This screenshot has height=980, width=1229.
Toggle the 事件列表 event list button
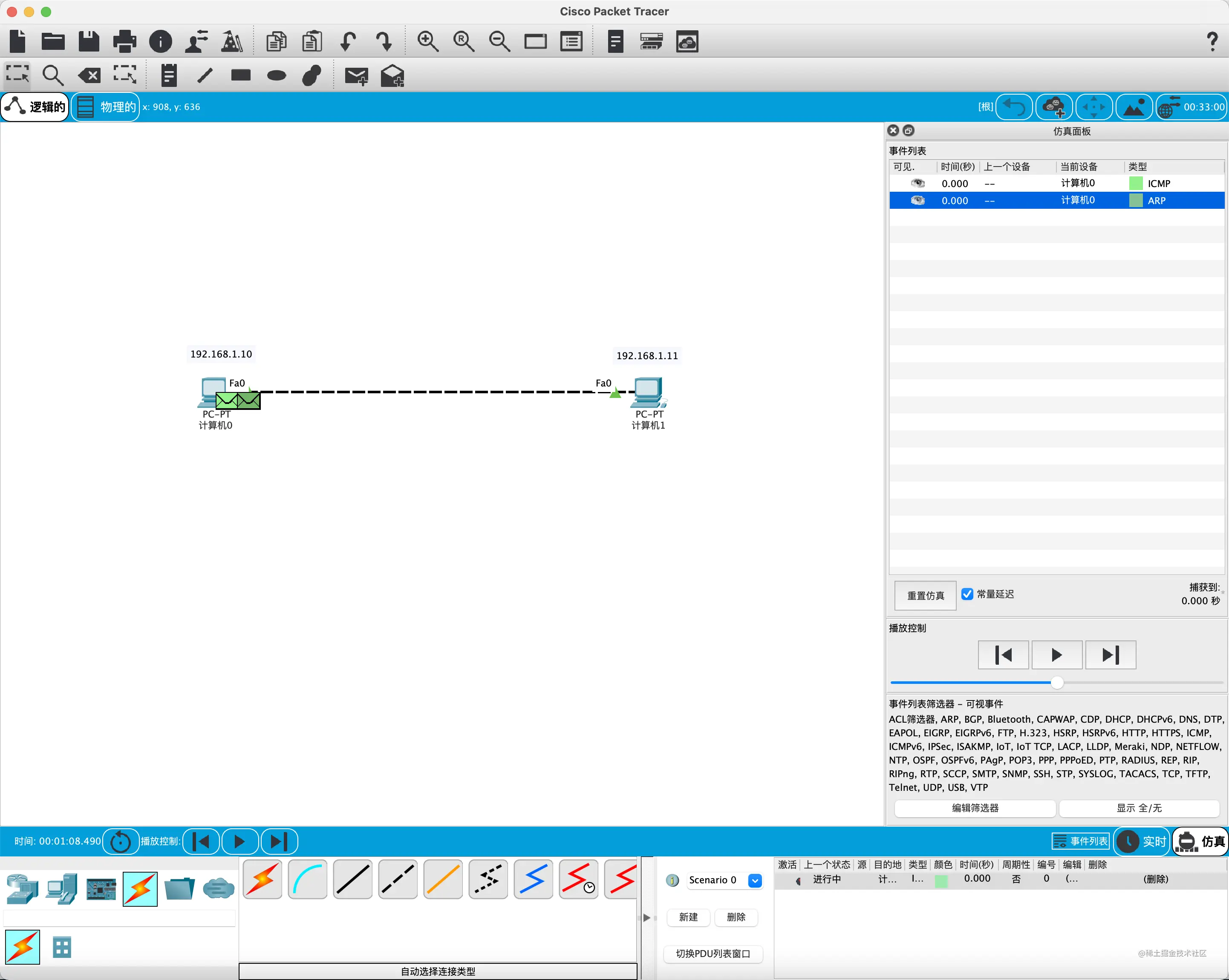[x=1080, y=841]
